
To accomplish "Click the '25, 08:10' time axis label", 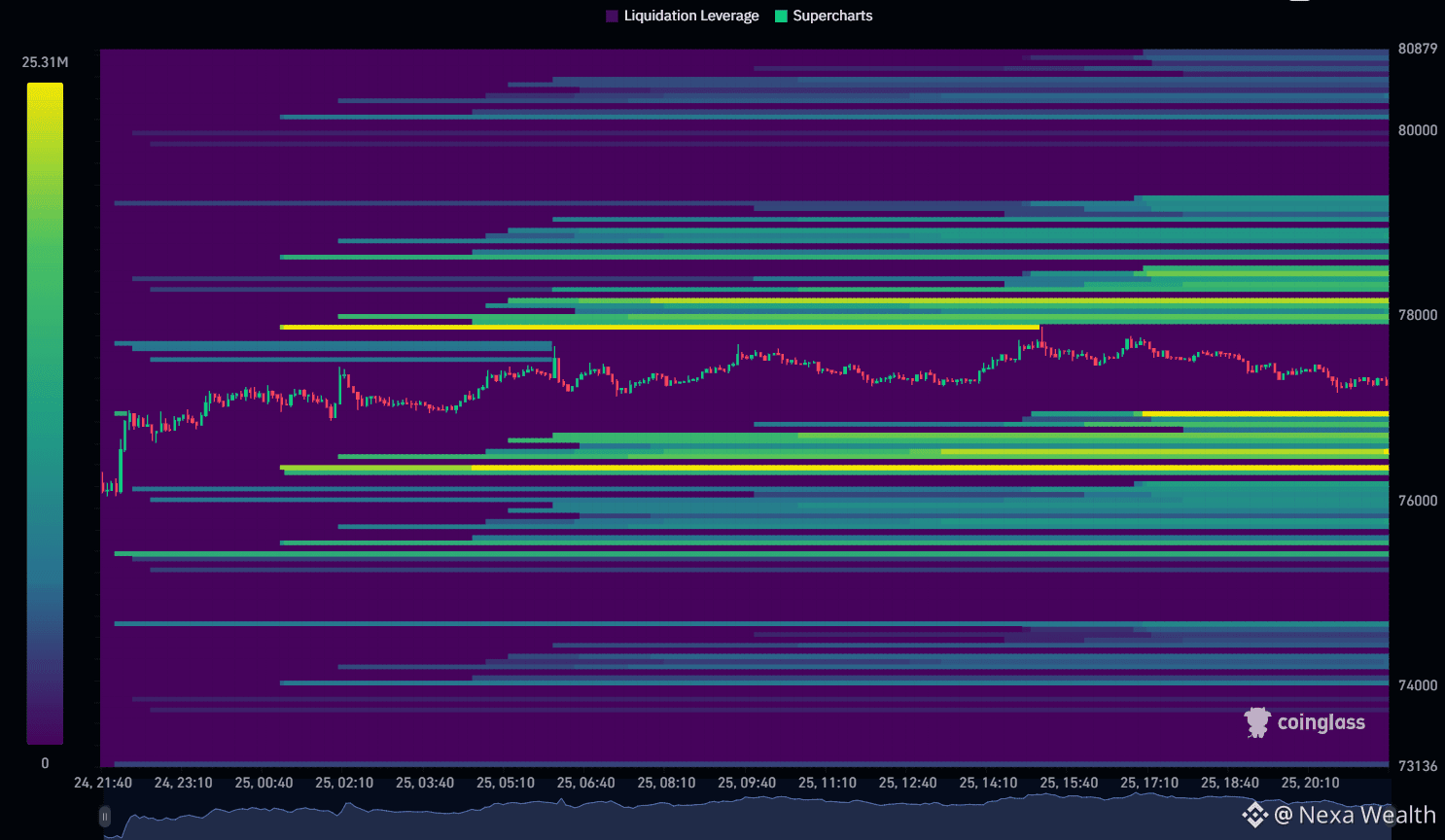I will (x=666, y=783).
